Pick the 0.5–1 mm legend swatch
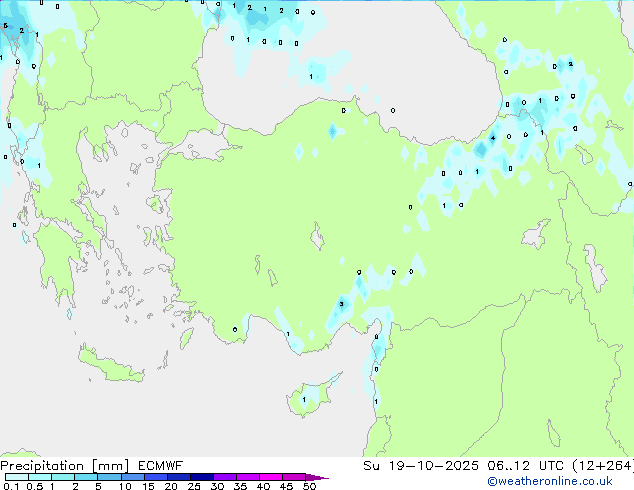 (40, 477)
